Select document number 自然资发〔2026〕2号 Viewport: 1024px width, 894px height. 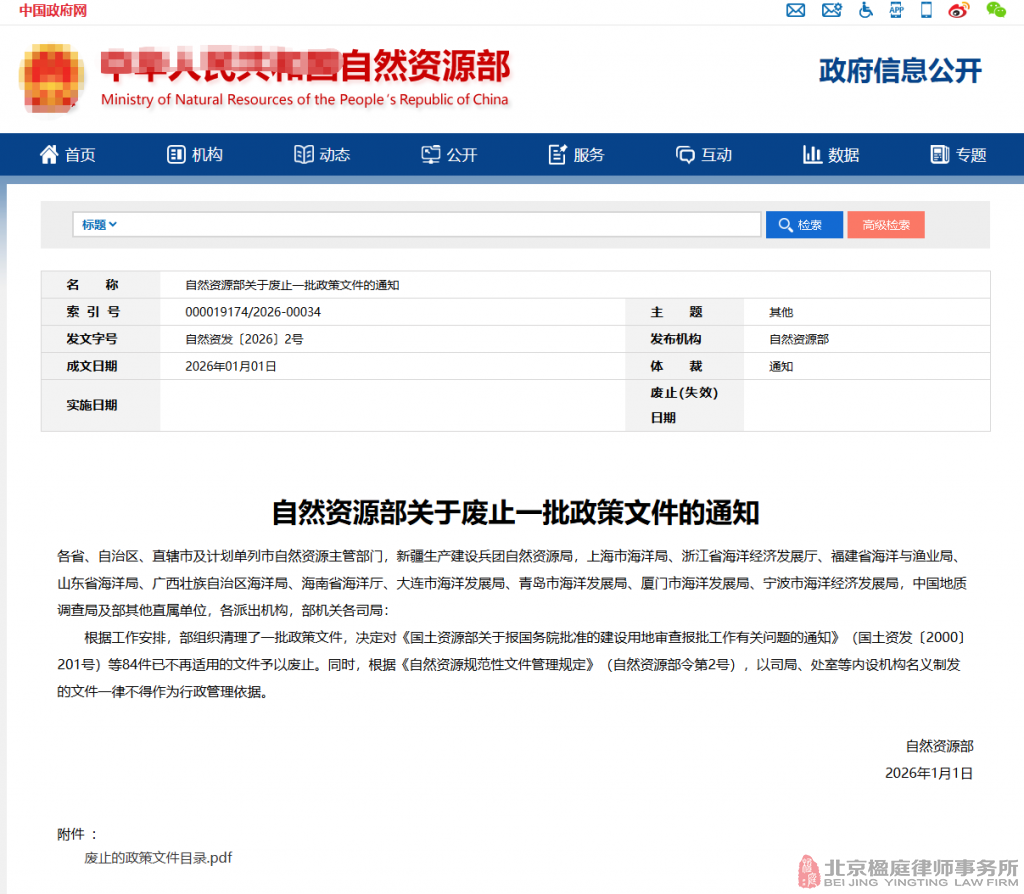[x=244, y=339]
